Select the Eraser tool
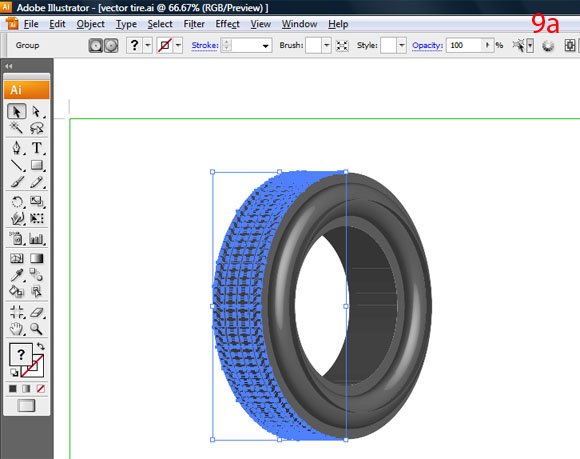The image size is (580, 459). point(37,312)
